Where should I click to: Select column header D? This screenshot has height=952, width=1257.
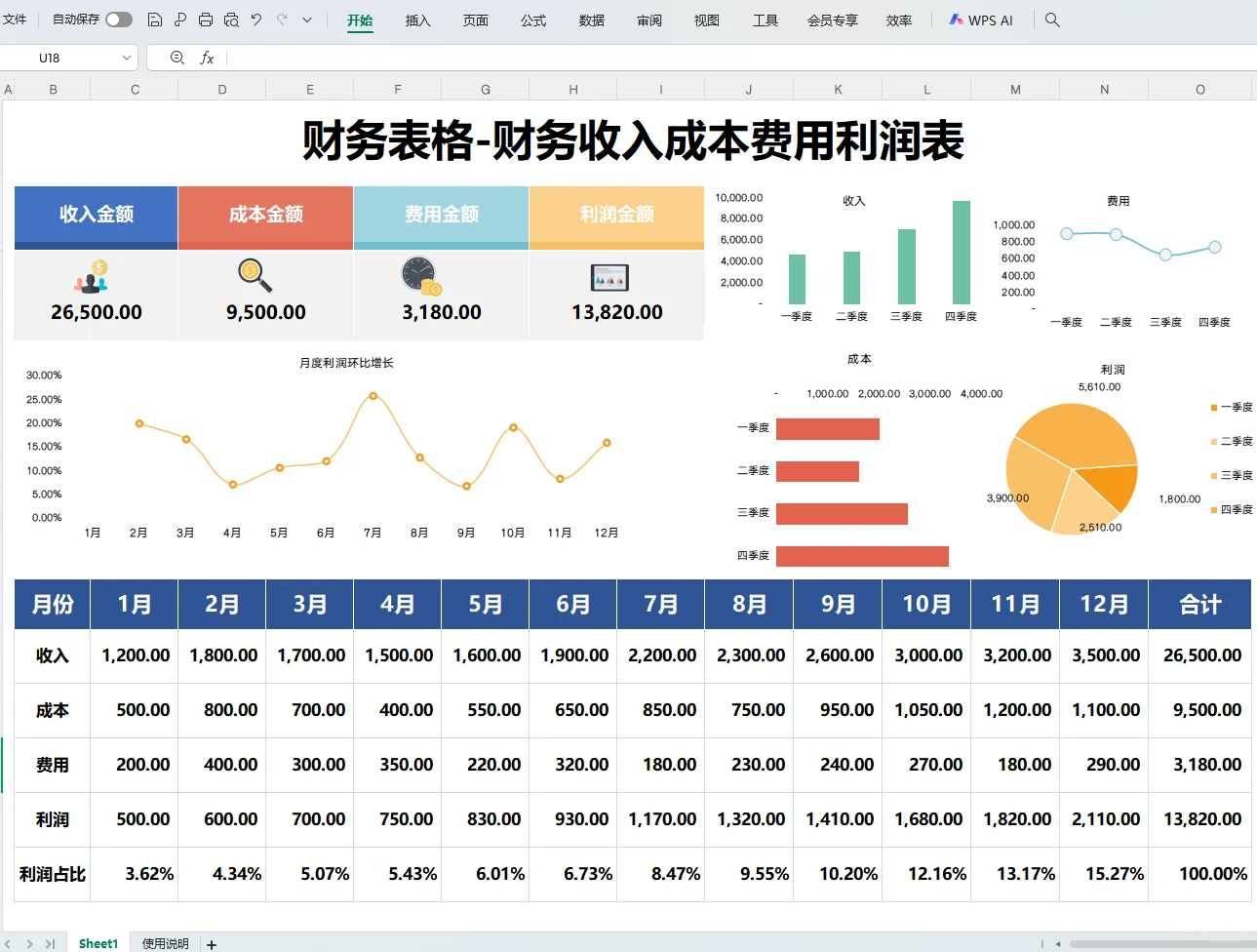point(222,90)
